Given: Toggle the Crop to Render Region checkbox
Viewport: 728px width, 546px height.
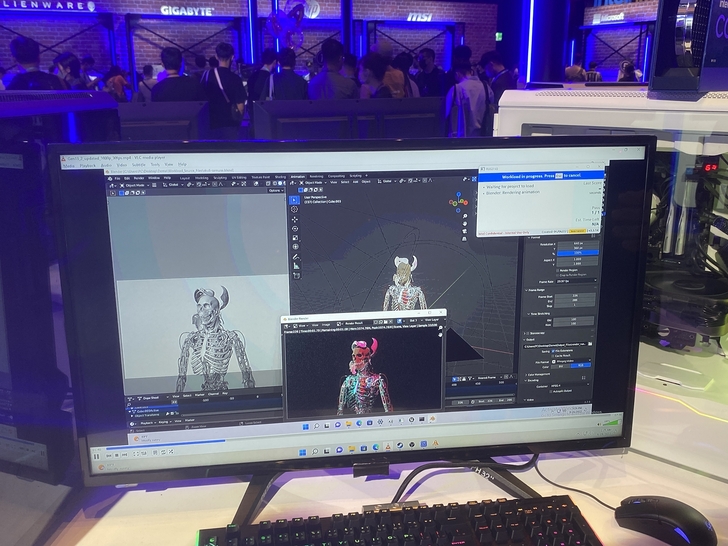Looking at the screenshot, I should click(x=558, y=275).
